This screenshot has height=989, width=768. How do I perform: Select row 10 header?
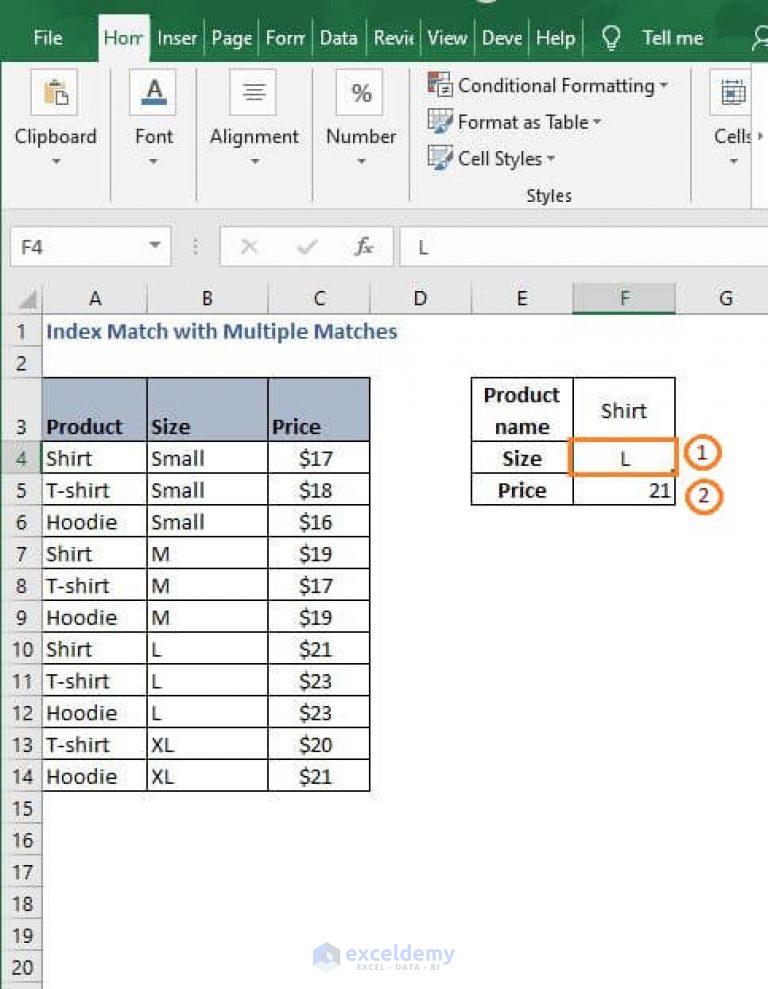coord(22,648)
